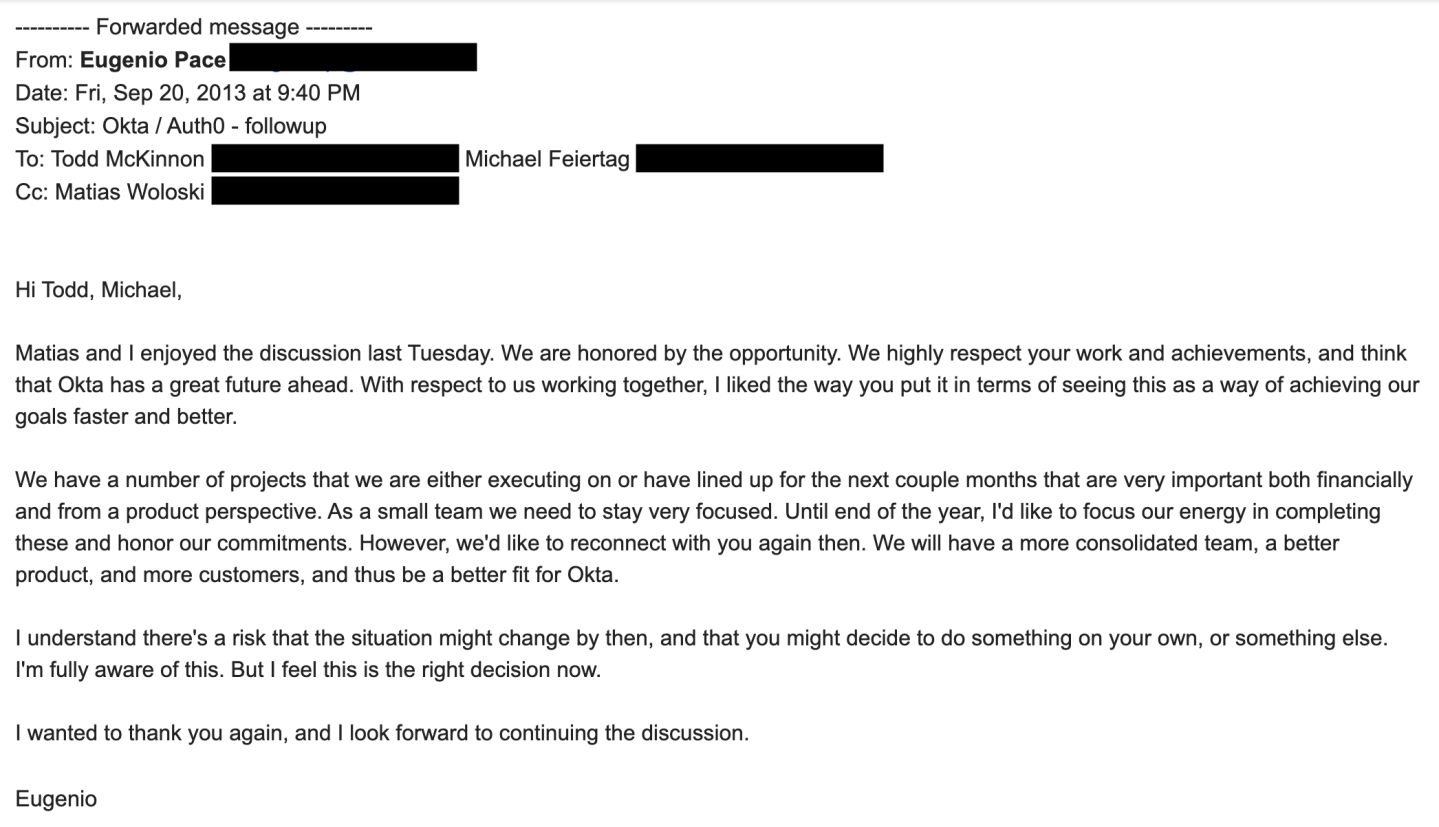Viewport: 1439px width, 827px height.
Task: Click paragraph starting Matias and I enjoyed
Action: (x=700, y=385)
